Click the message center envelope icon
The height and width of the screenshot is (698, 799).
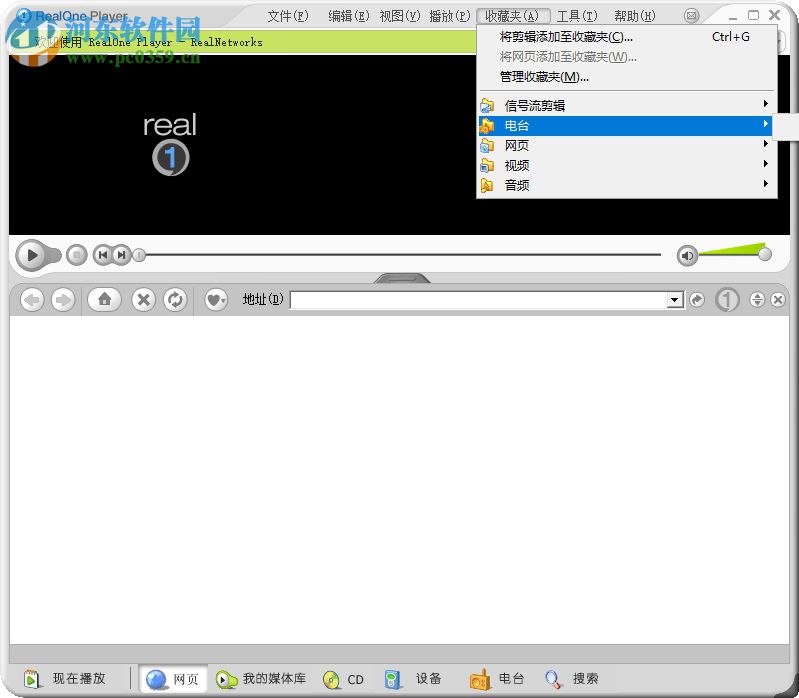[x=691, y=16]
